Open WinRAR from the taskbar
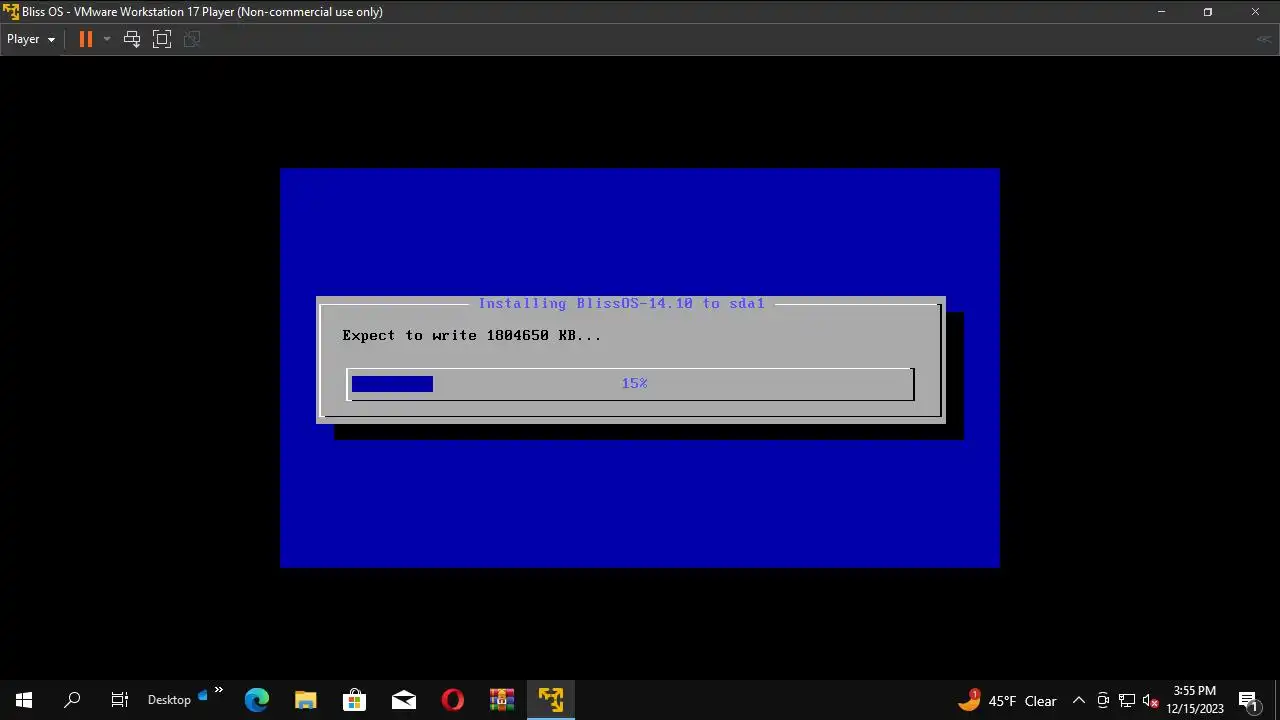The width and height of the screenshot is (1280, 720). (502, 700)
